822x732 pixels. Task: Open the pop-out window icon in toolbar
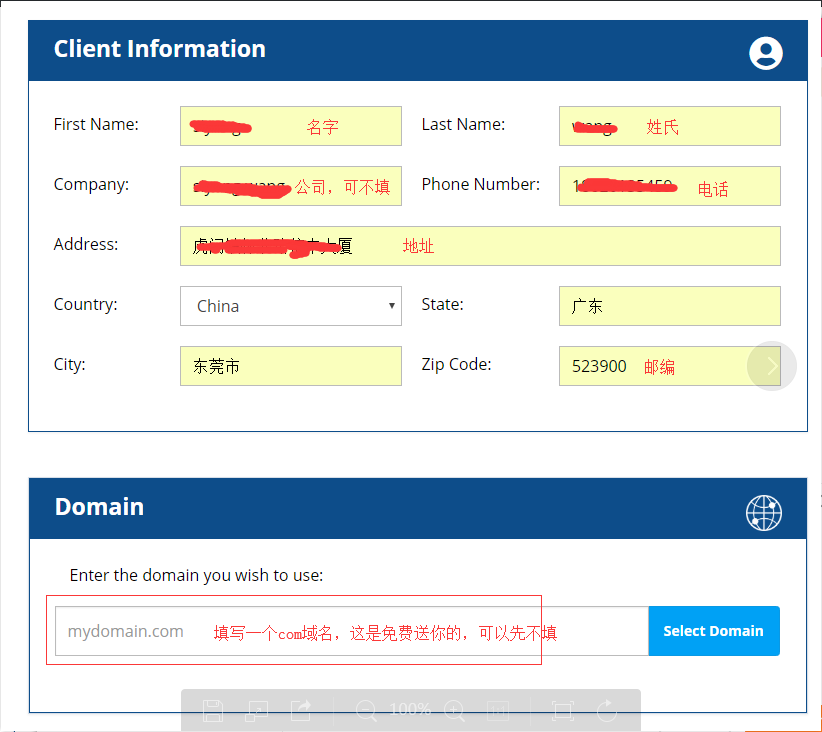257,711
